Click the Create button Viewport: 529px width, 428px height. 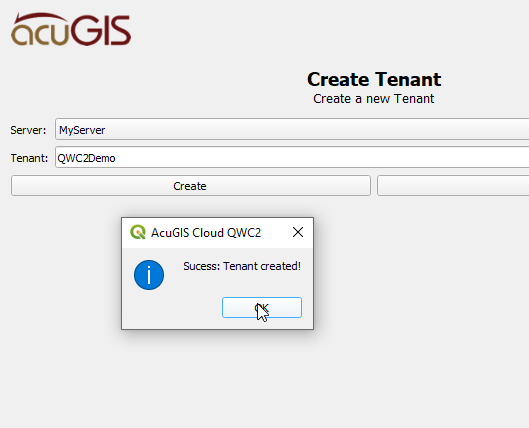click(x=191, y=186)
